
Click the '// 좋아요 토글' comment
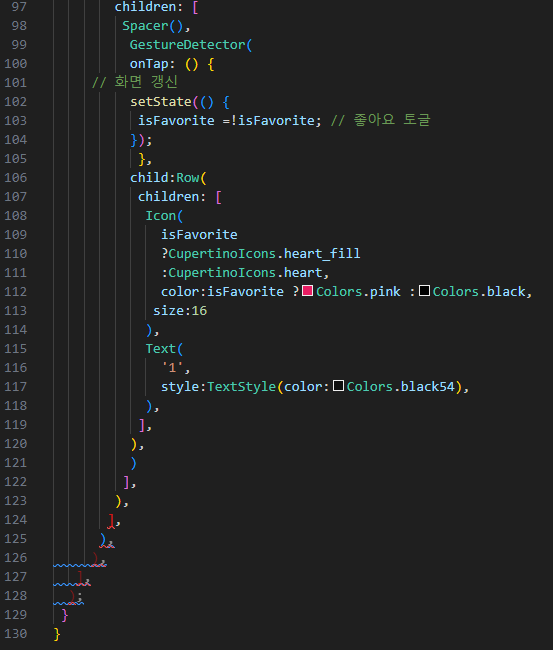tap(381, 121)
